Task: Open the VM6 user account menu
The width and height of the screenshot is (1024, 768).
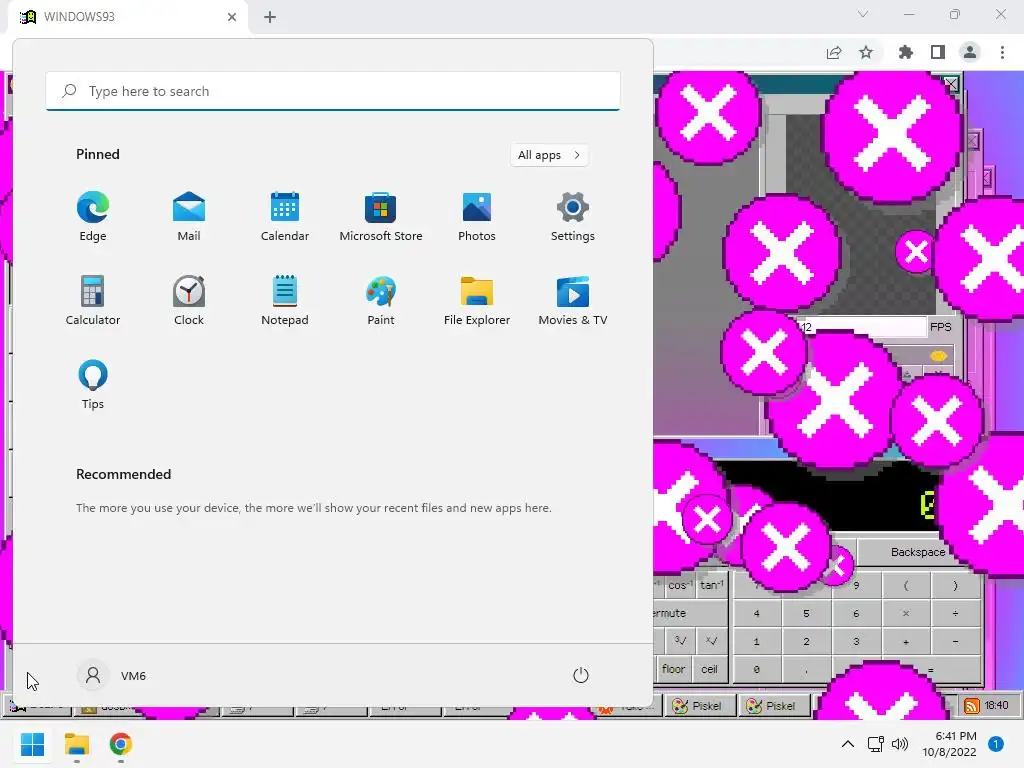Action: tap(112, 675)
